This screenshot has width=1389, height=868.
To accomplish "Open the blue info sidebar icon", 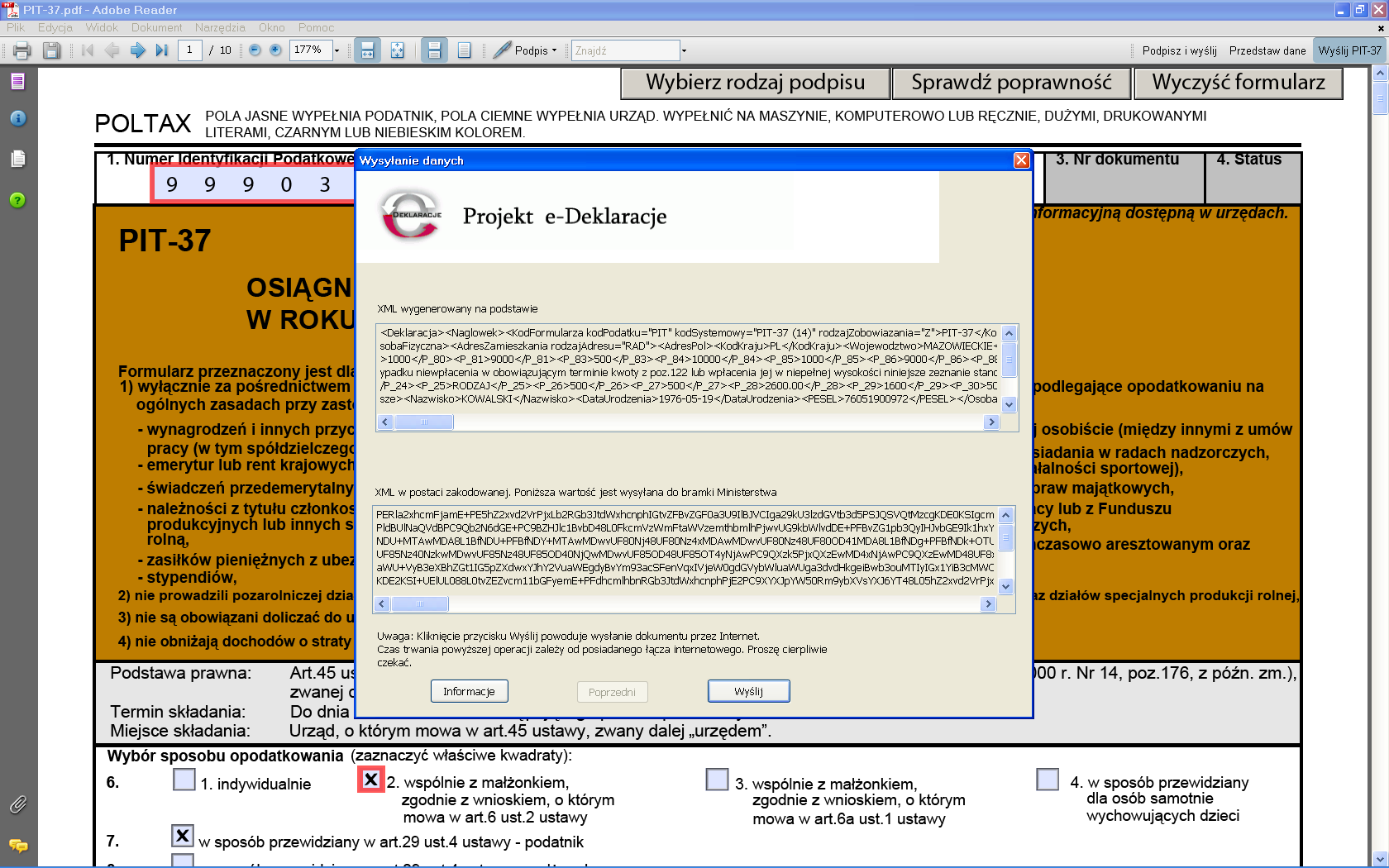I will click(18, 118).
